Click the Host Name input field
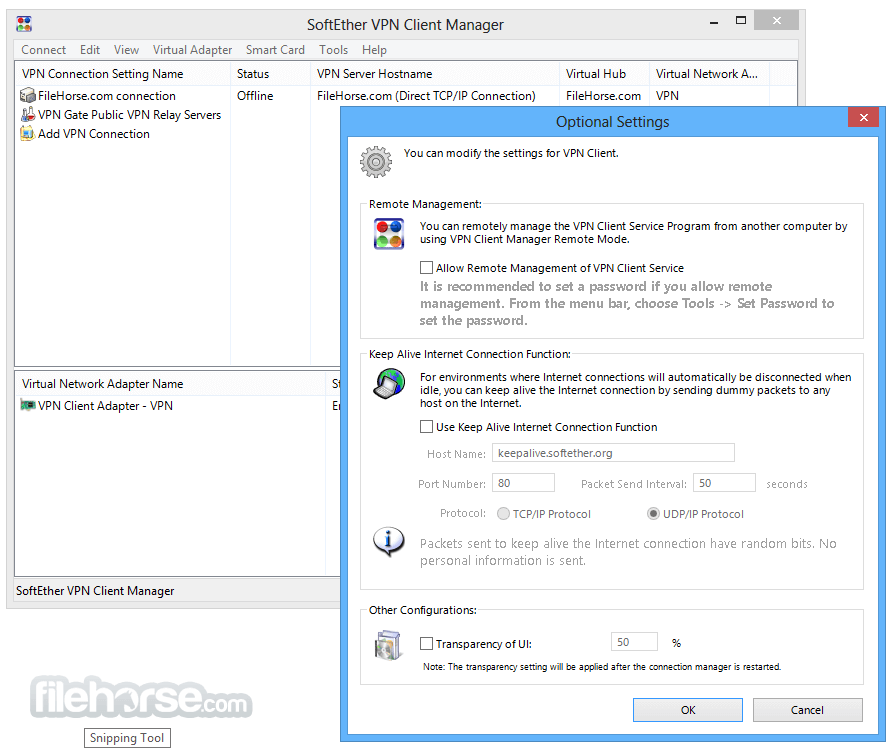This screenshot has width=893, height=748. [613, 453]
